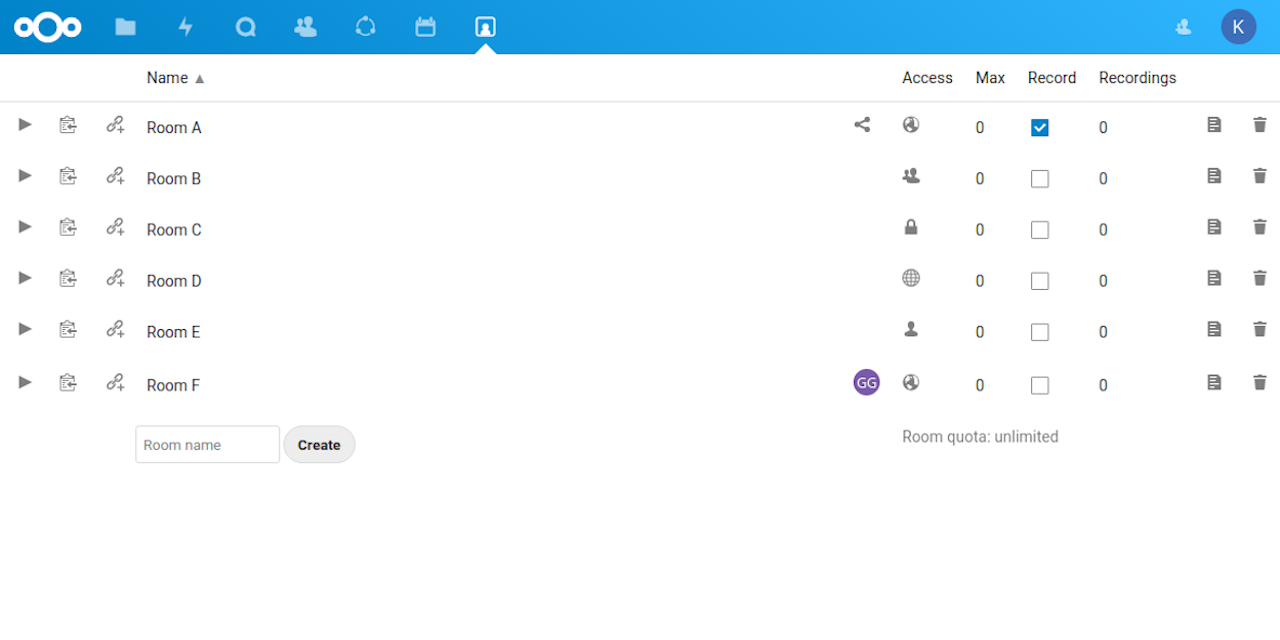The image size is (1280, 640).
Task: Click the Create room button
Action: (319, 445)
